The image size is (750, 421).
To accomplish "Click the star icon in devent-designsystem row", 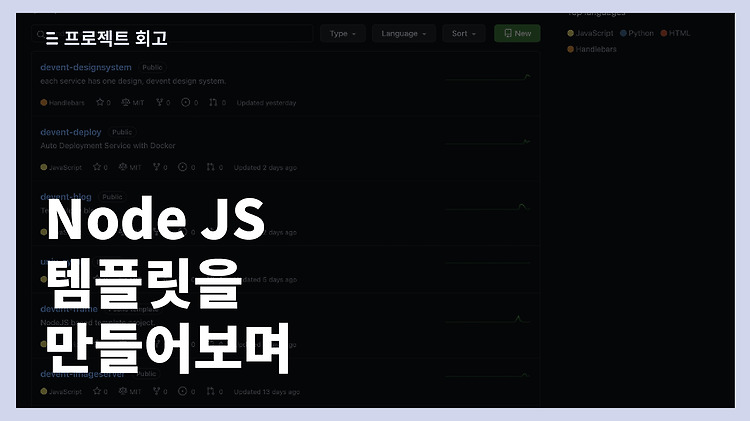I will pyautogui.click(x=99, y=102).
